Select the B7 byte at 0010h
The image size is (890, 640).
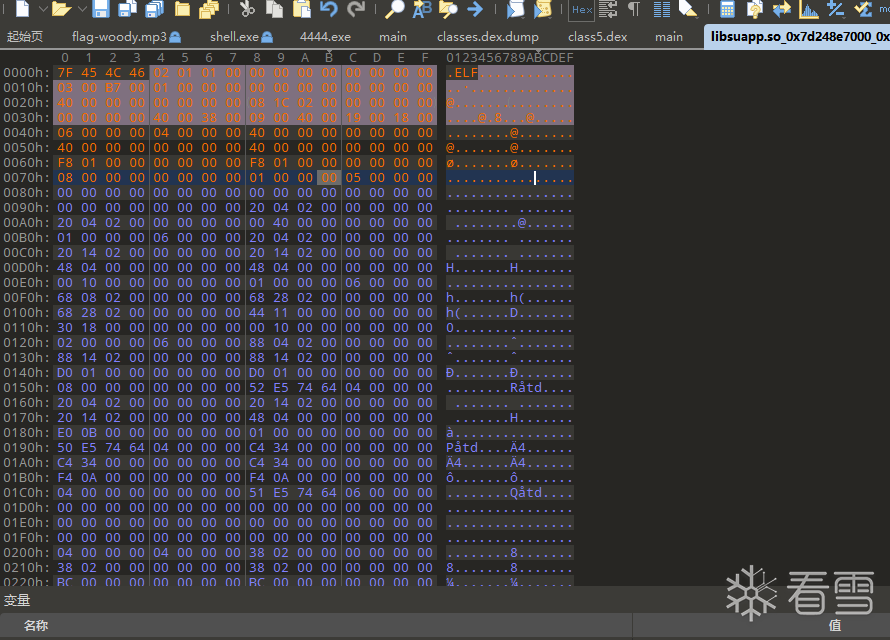tap(113, 88)
